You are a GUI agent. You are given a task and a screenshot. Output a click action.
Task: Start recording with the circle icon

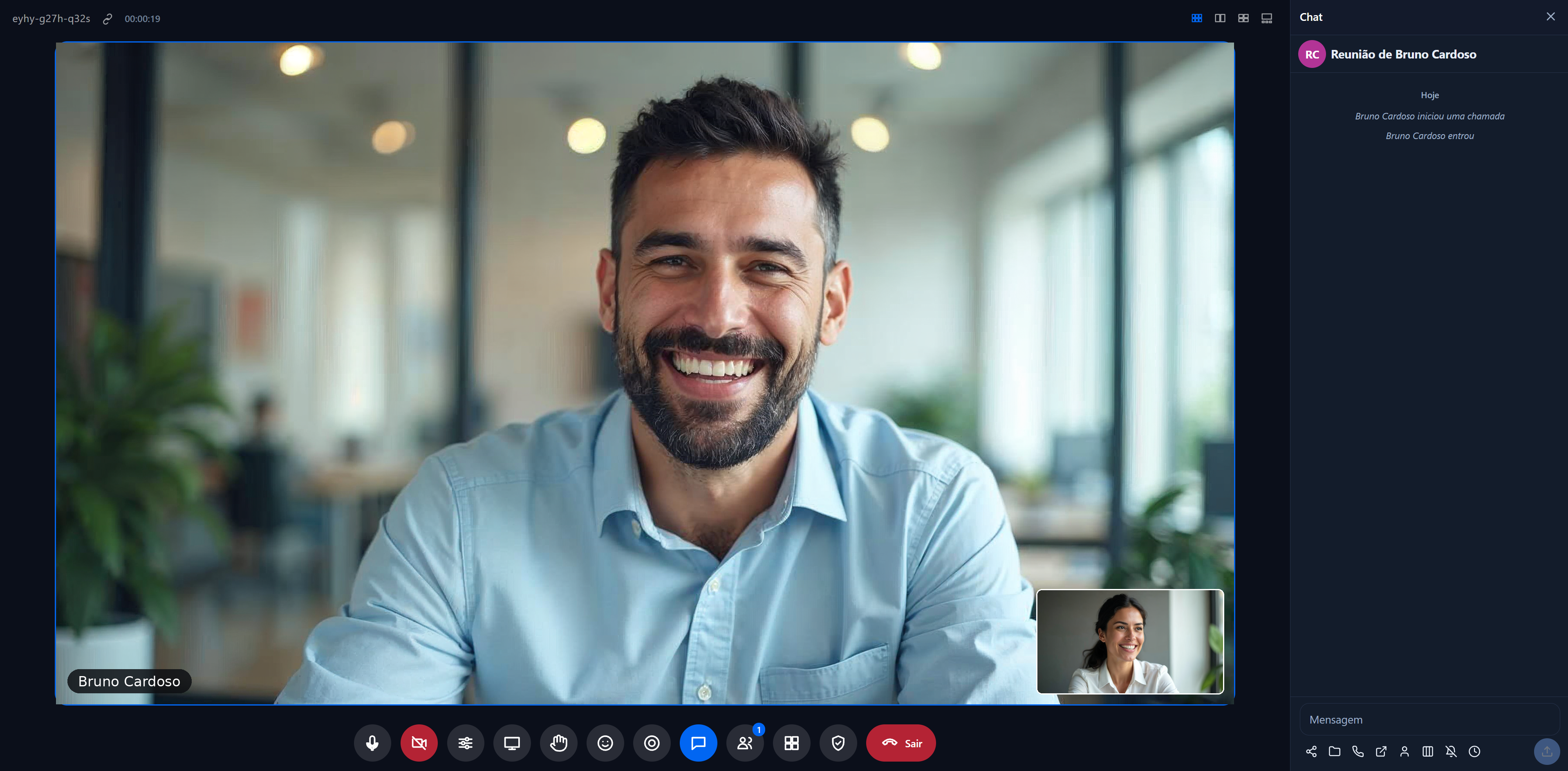[652, 742]
